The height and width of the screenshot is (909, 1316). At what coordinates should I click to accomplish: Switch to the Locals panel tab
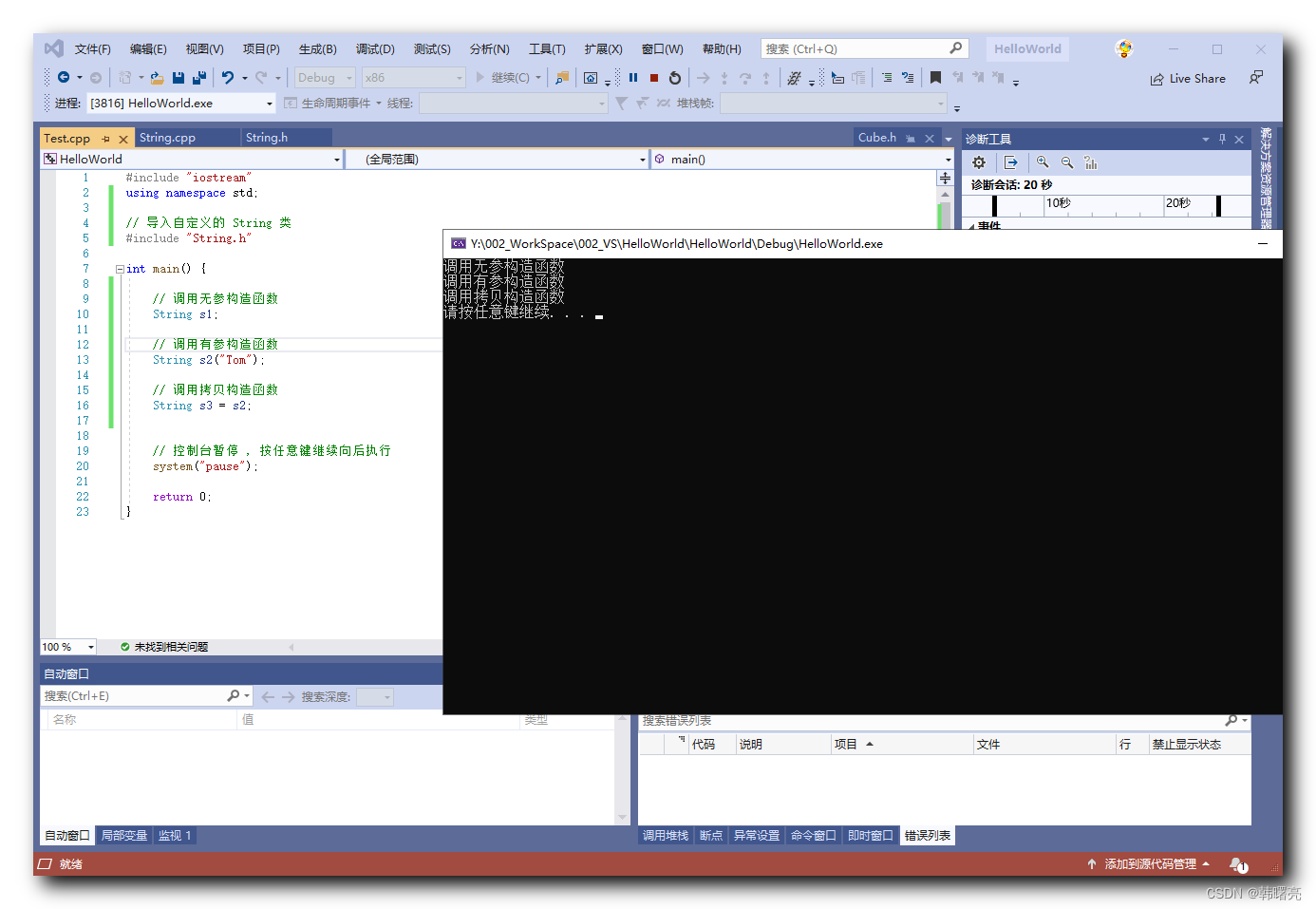124,836
